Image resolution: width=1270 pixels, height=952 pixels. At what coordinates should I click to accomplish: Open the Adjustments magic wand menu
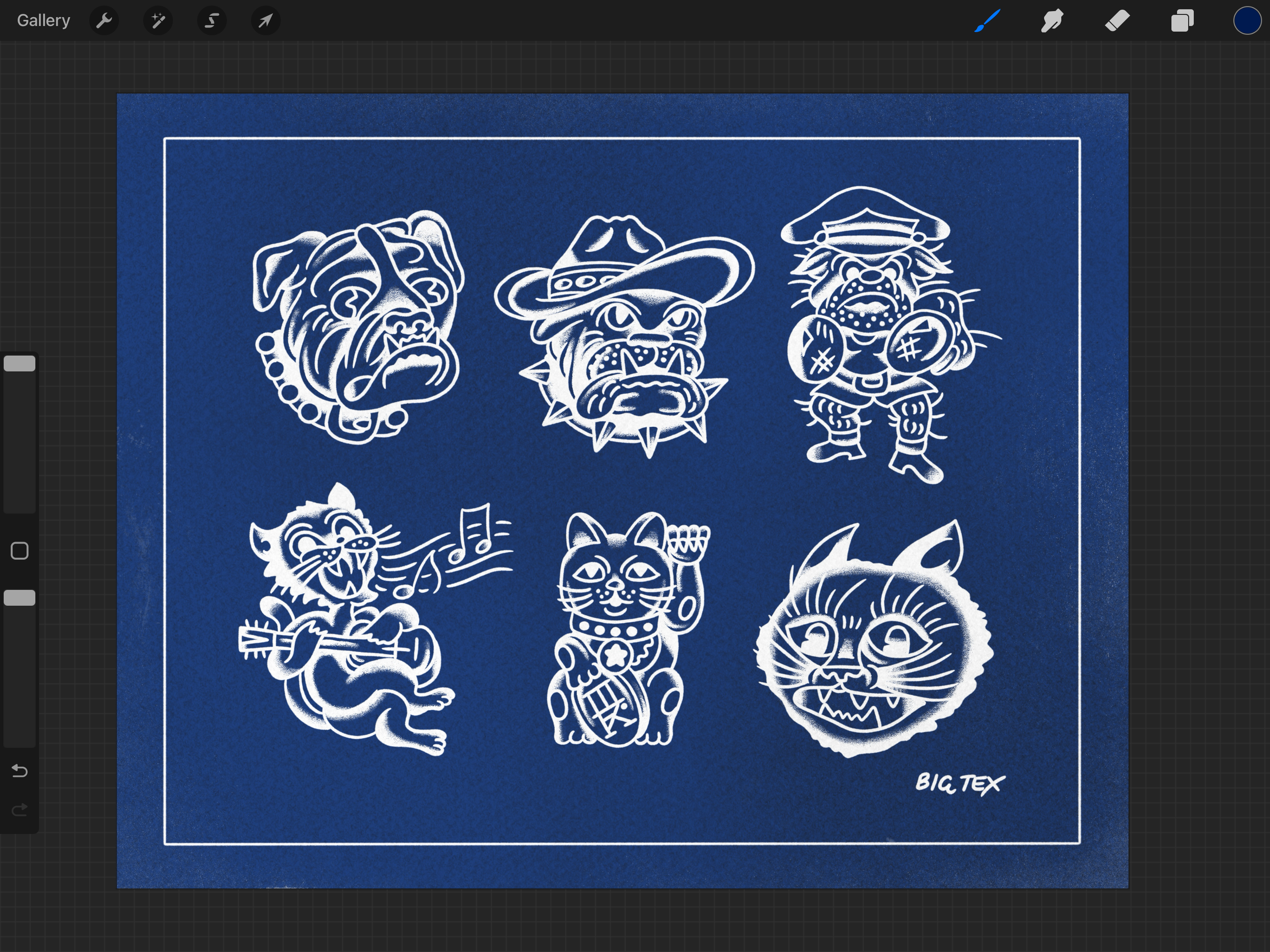158,21
